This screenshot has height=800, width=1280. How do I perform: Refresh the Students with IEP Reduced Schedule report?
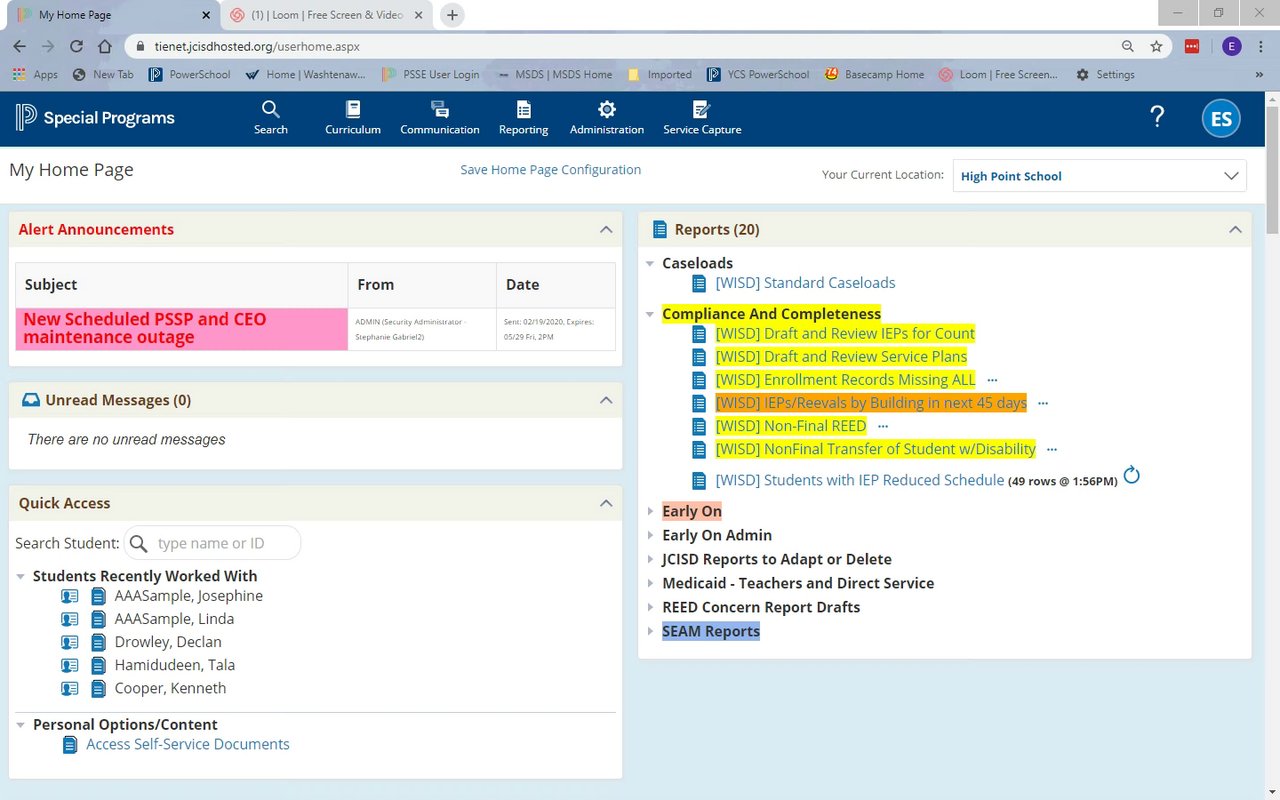click(x=1132, y=475)
